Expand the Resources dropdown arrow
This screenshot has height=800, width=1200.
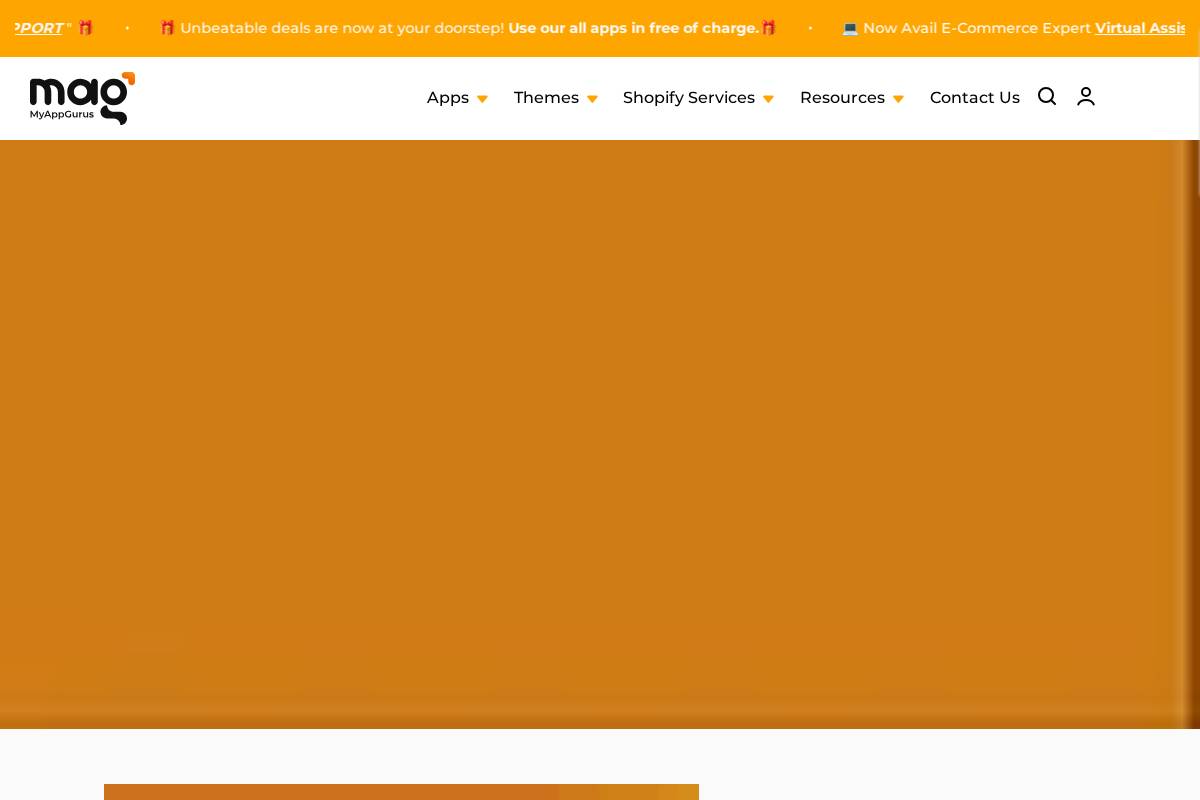tap(898, 99)
